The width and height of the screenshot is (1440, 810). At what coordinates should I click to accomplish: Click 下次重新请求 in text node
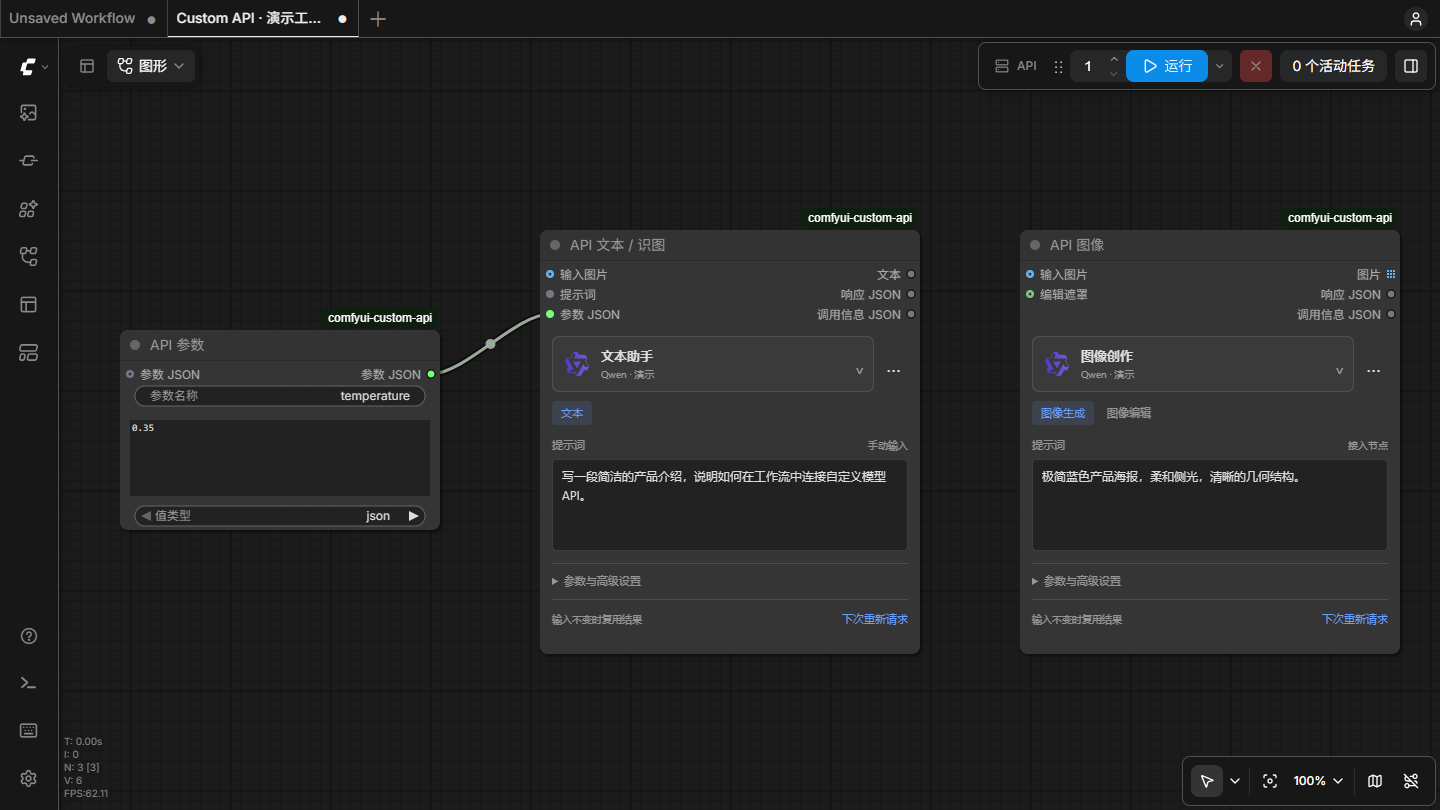click(875, 619)
